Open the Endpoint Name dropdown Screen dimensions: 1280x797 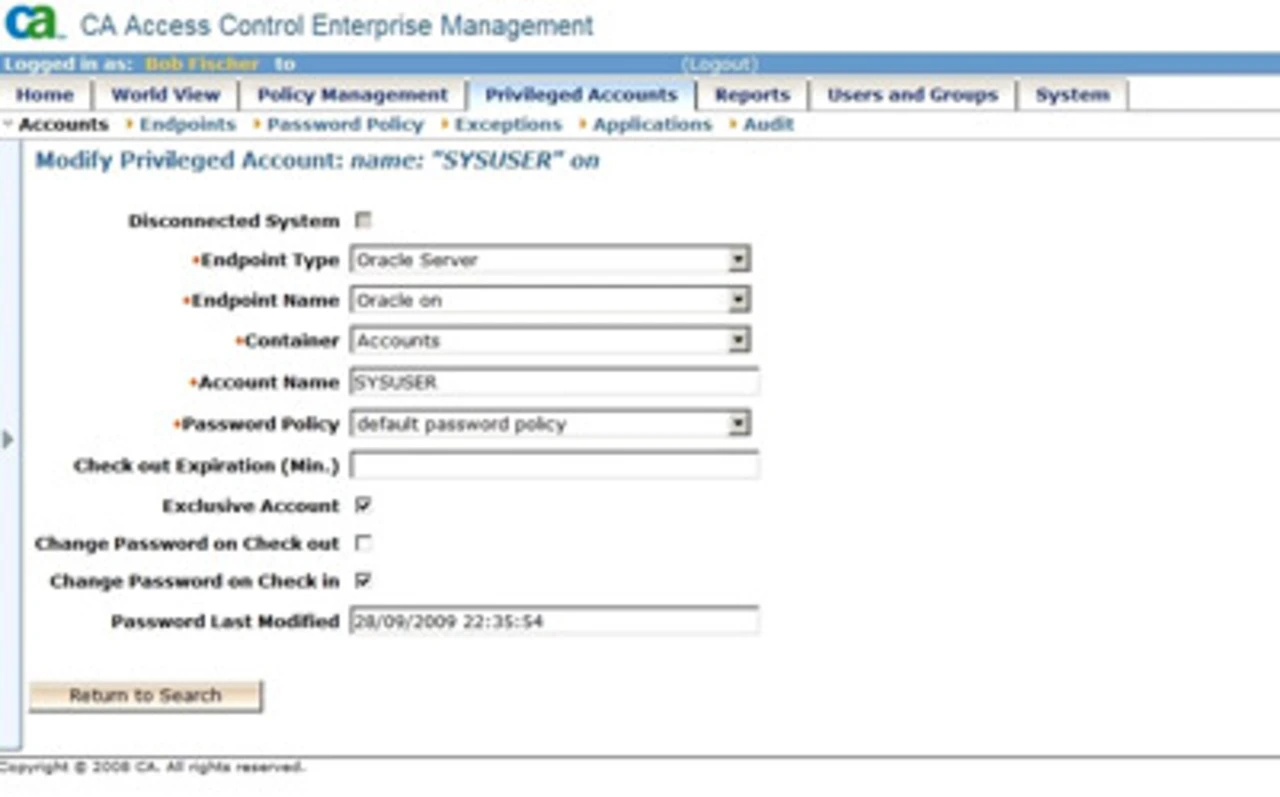point(738,300)
